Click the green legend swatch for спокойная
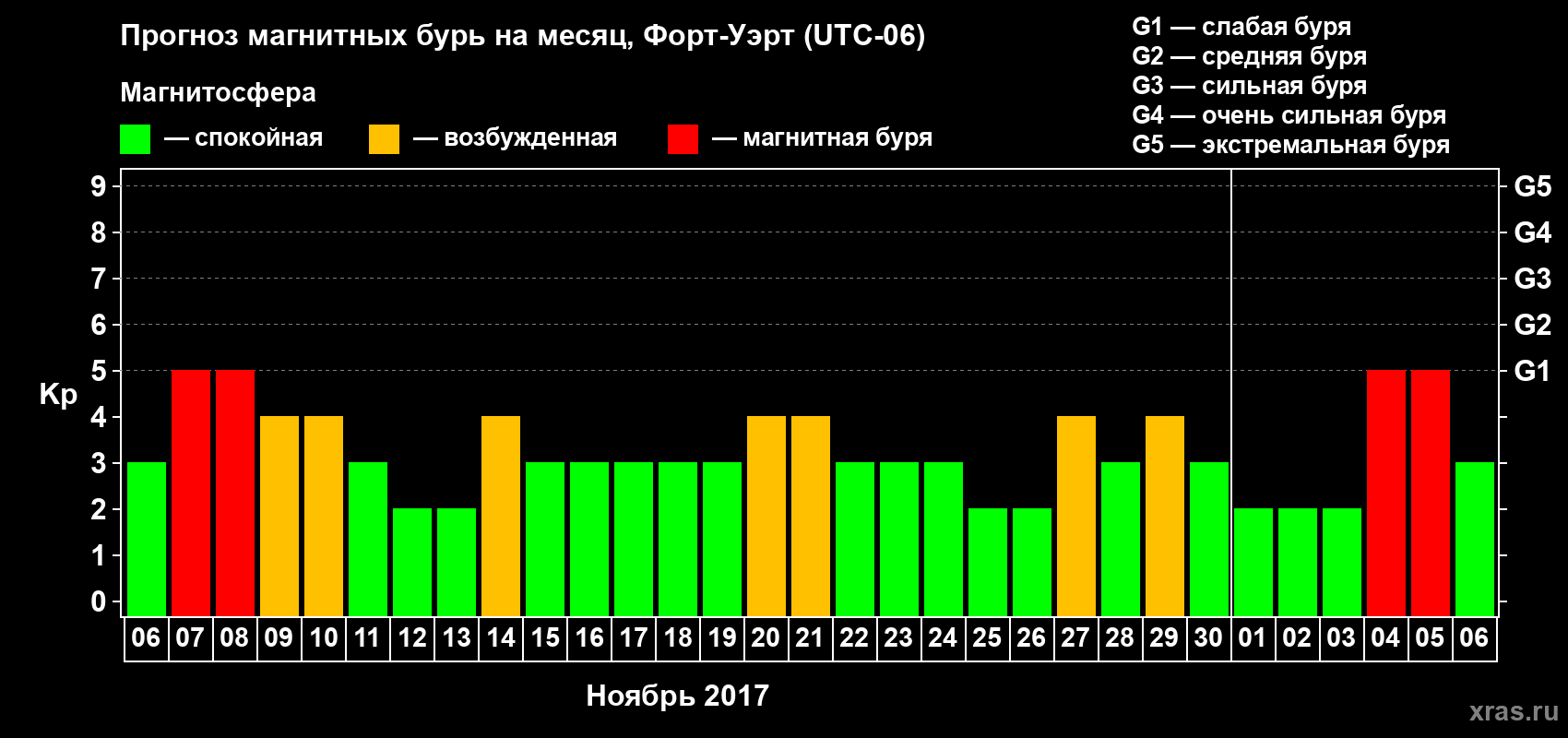Viewport: 1568px width, 738px height. pyautogui.click(x=136, y=139)
